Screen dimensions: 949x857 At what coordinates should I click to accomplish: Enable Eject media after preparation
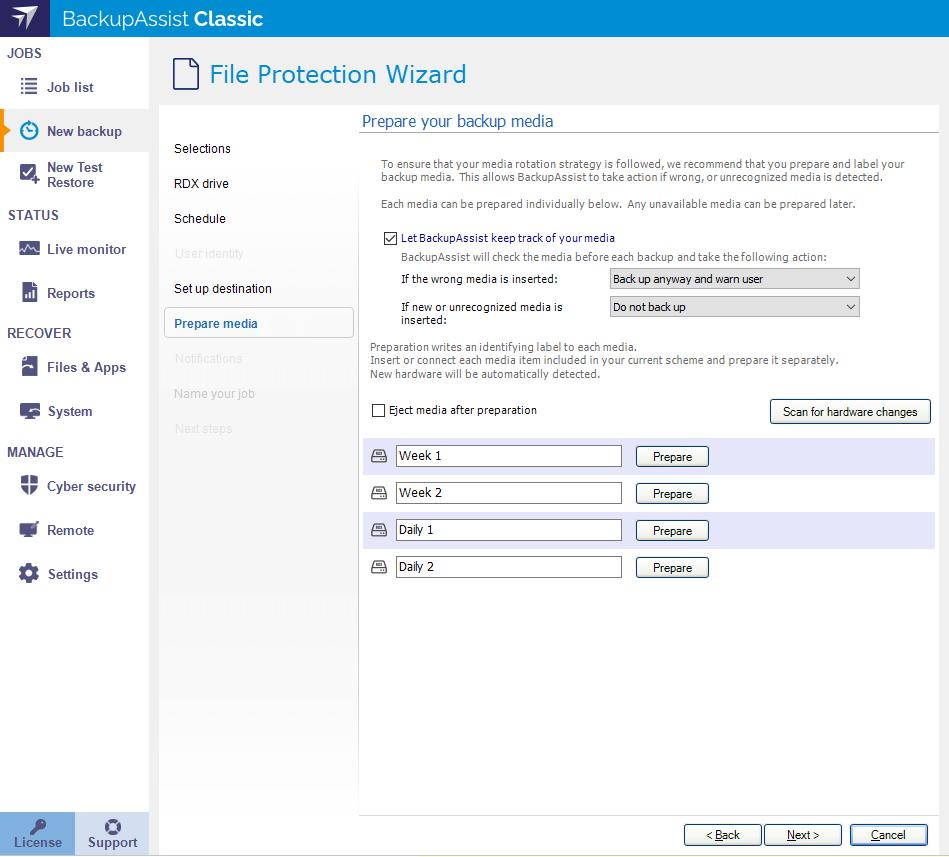[379, 410]
